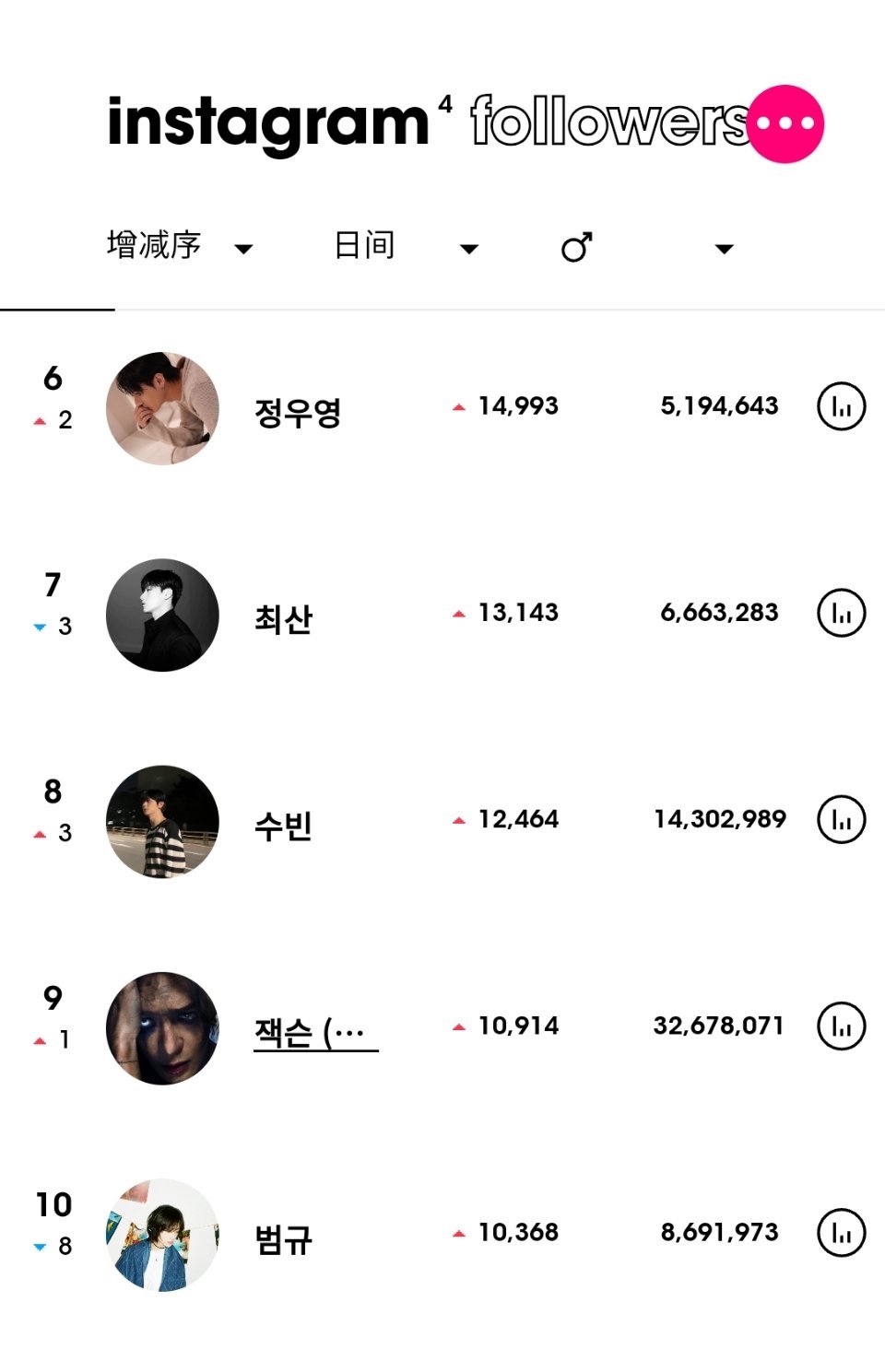Open the 정우영 name text
This screenshot has width=885, height=1372.
(298, 412)
